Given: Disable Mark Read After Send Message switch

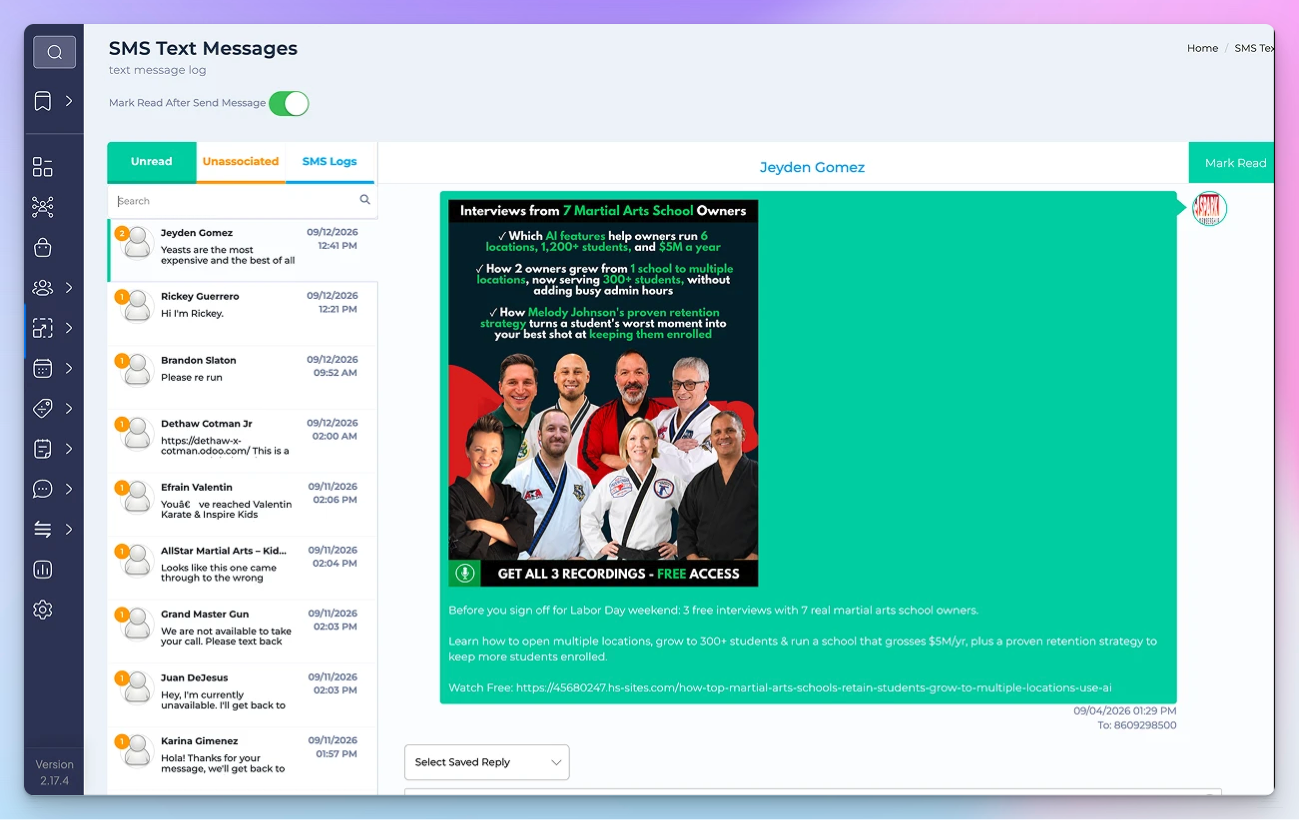Looking at the screenshot, I should (x=289, y=103).
